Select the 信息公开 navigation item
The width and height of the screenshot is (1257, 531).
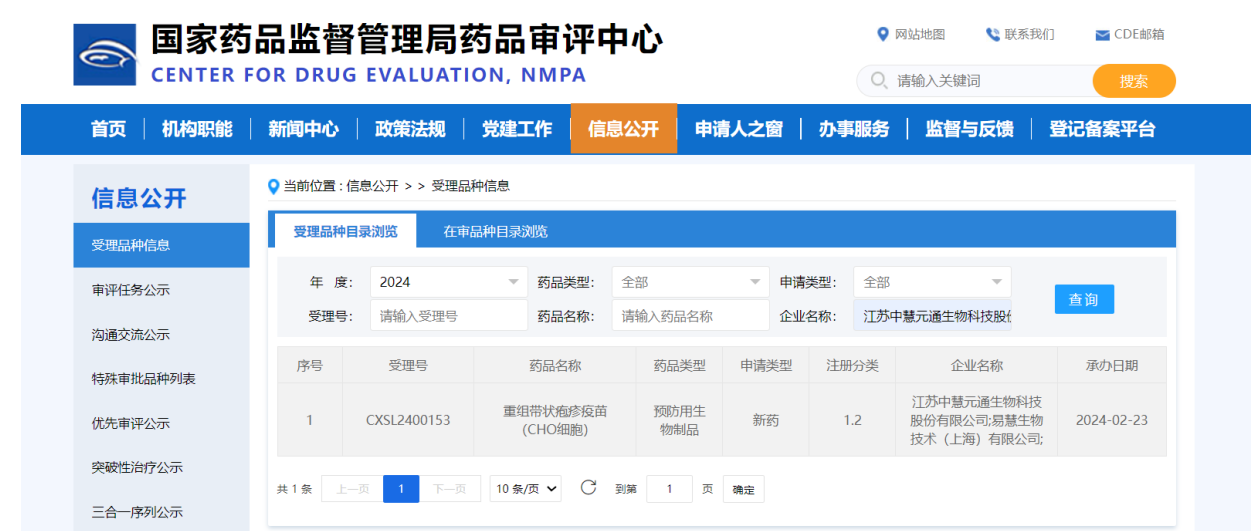[624, 129]
